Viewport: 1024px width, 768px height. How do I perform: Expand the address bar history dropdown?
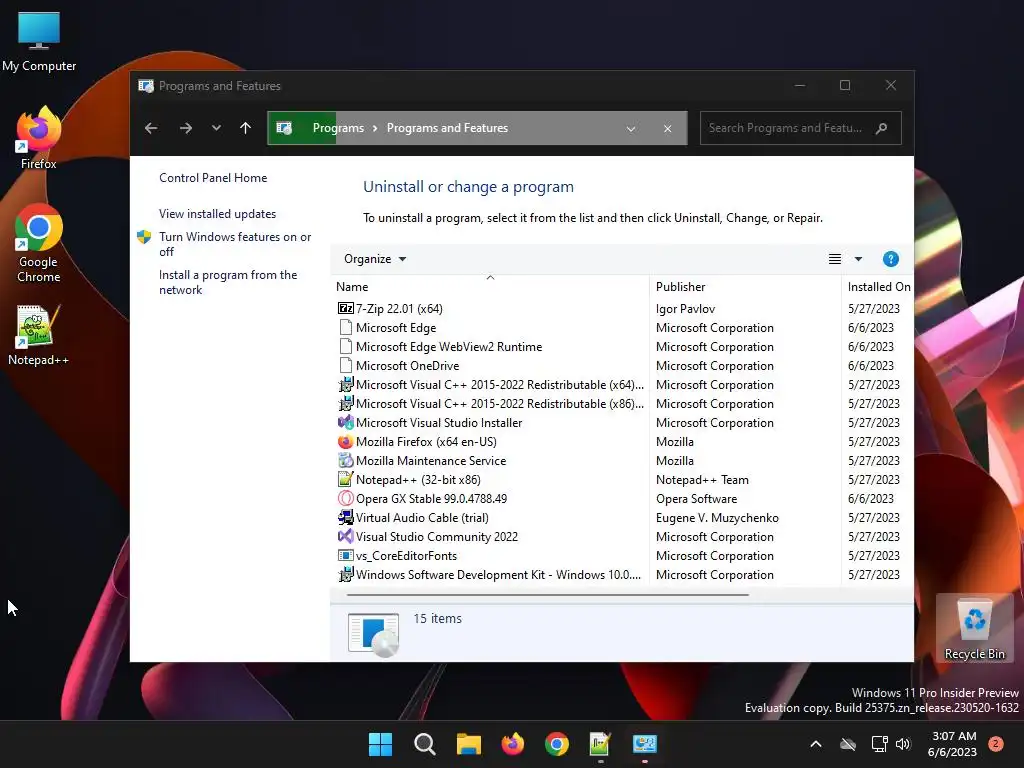pos(631,129)
